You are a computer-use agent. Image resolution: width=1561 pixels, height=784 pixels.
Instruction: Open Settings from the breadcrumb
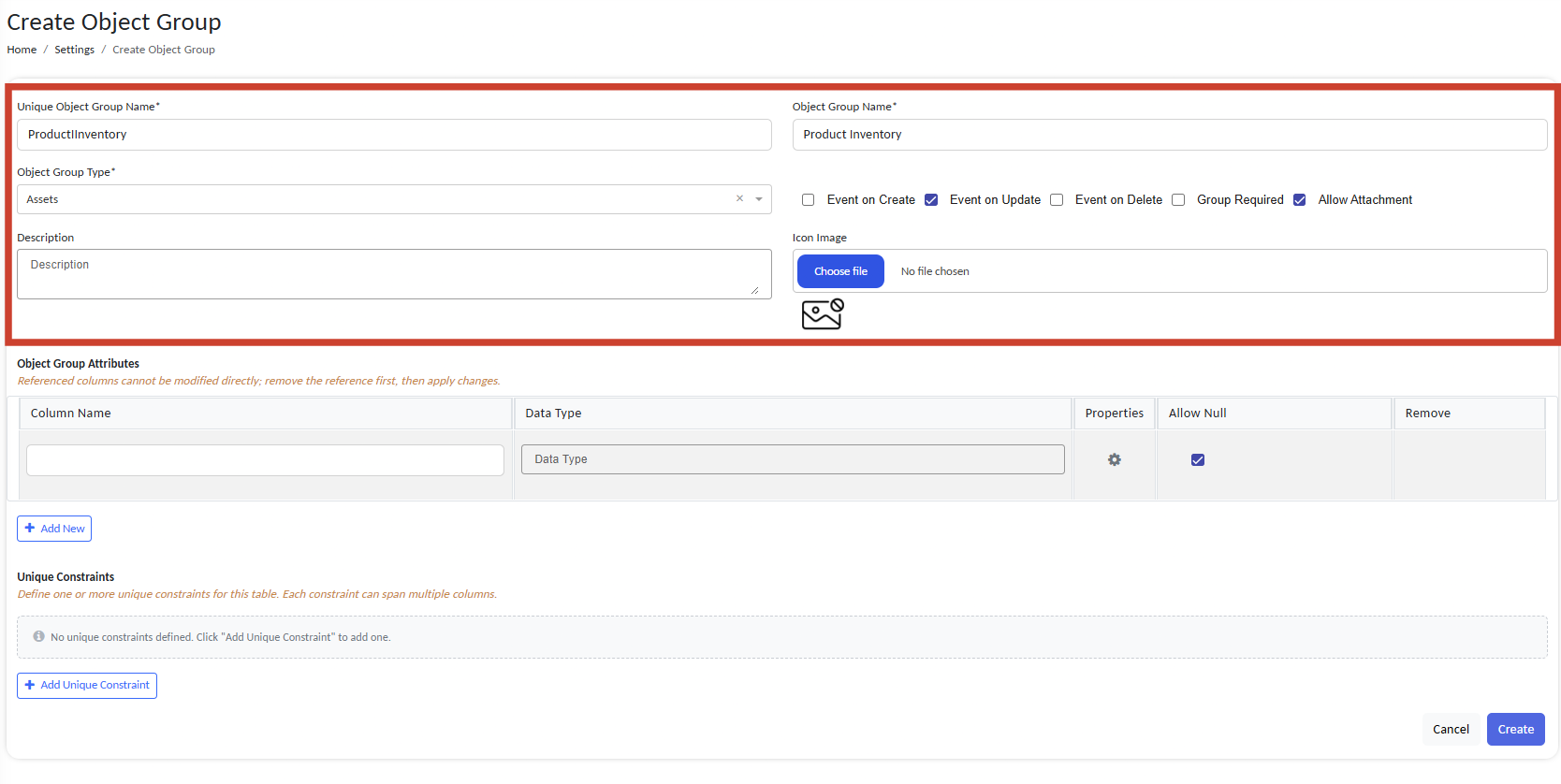[74, 50]
